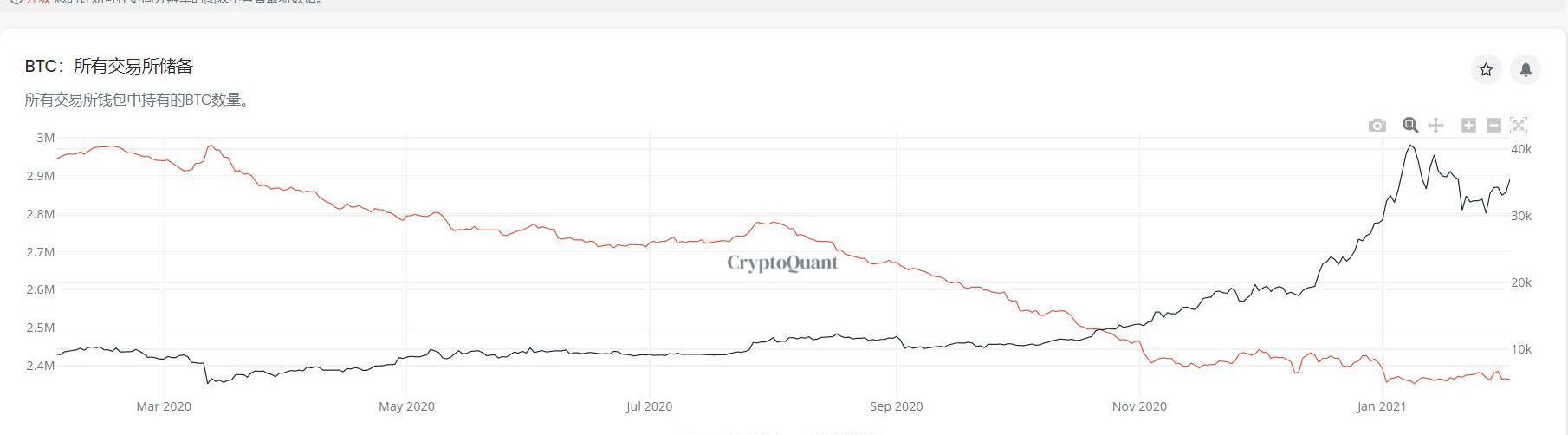Viewport: 1568px width, 435px height.
Task: Click the "May 2020" x-axis label
Action: (x=406, y=406)
